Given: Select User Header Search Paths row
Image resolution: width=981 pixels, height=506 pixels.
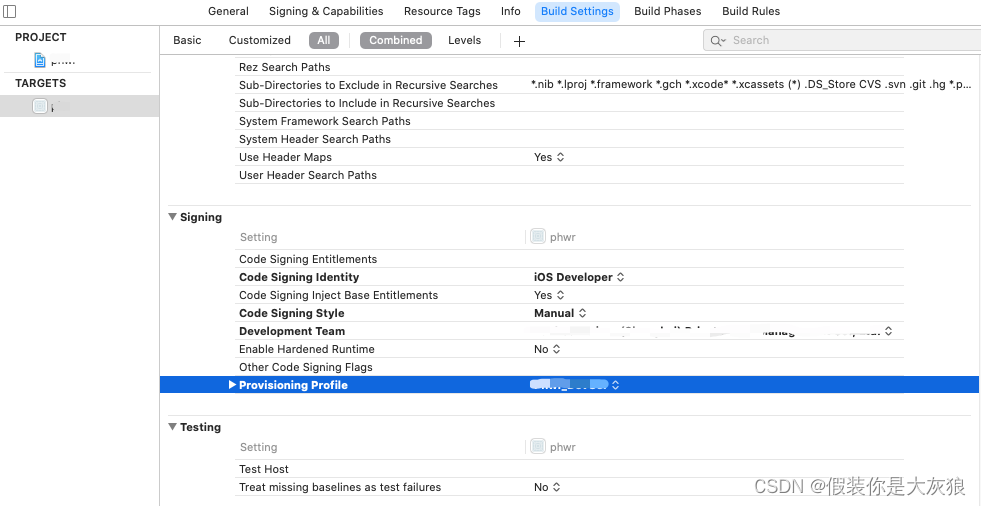Looking at the screenshot, I should 571,175.
